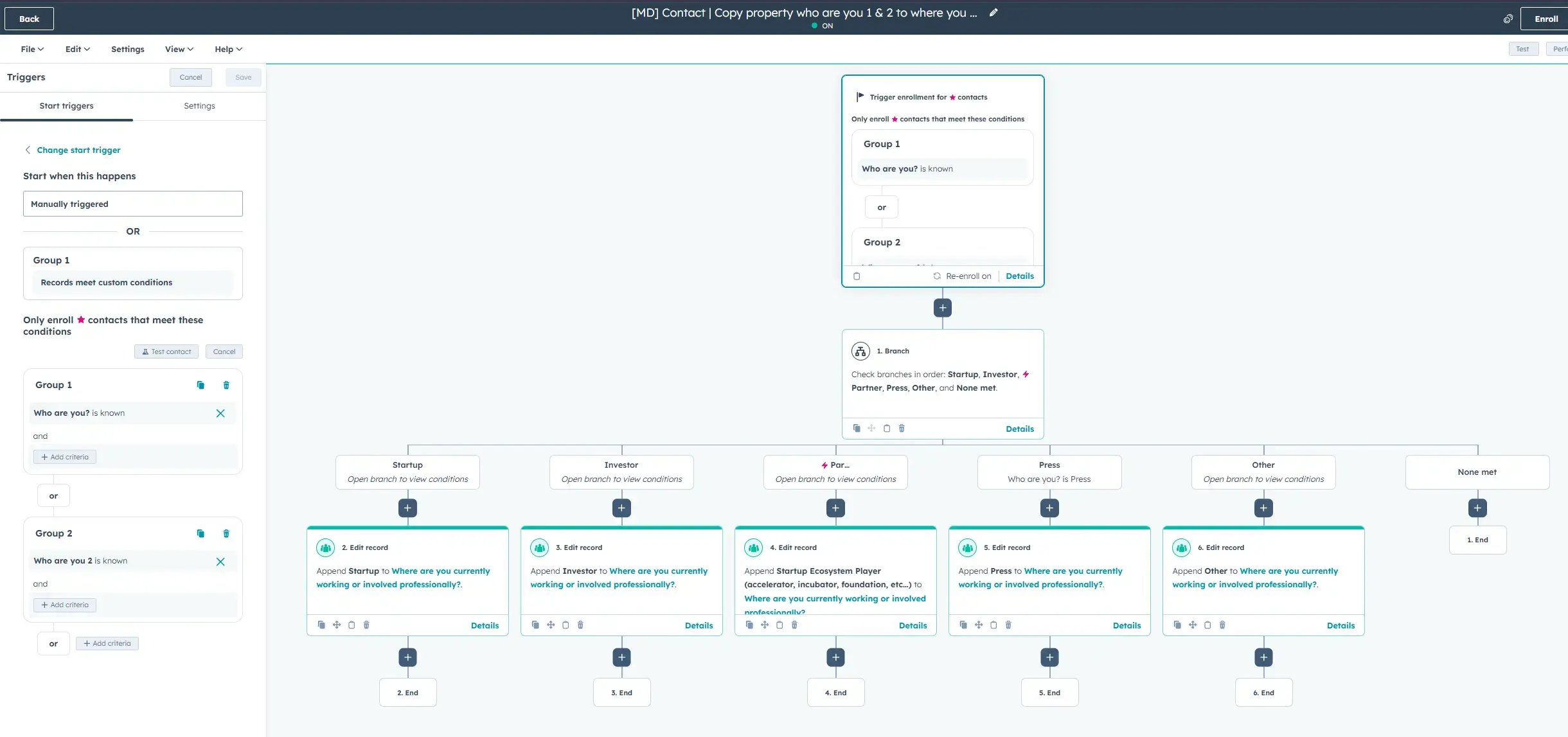The width and height of the screenshot is (1568, 737).
Task: Open the View menu dropdown
Action: 178,49
